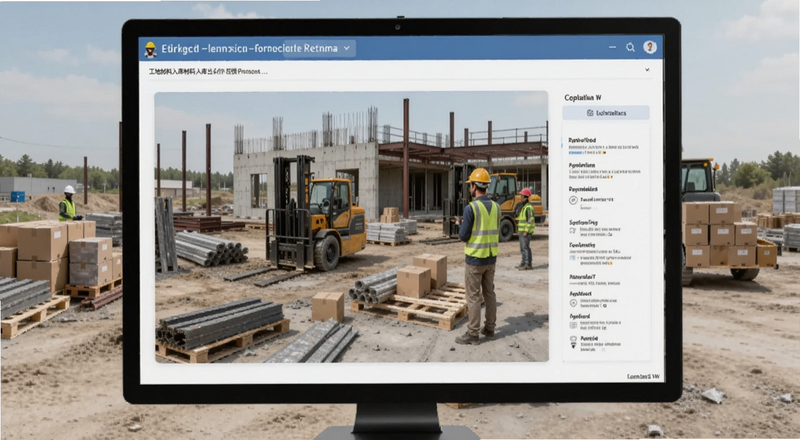Open the construction site photo preview

[352, 227]
